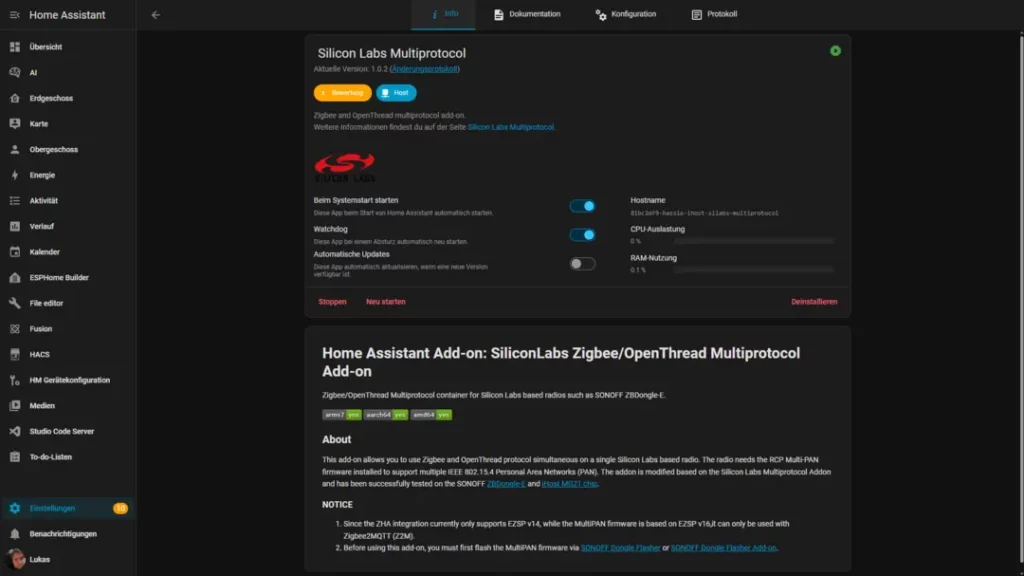1024x576 pixels.
Task: Open To-do-Listen clipboard icon
Action: tap(14, 456)
